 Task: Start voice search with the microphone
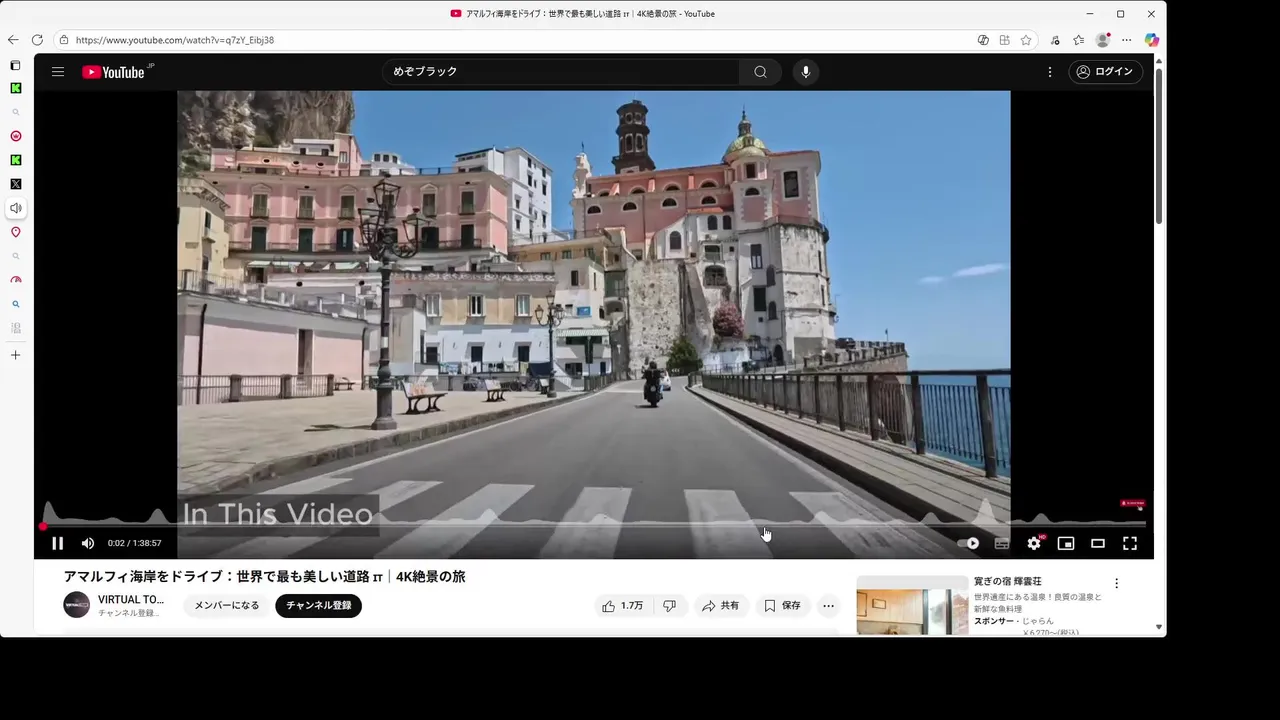click(x=805, y=72)
